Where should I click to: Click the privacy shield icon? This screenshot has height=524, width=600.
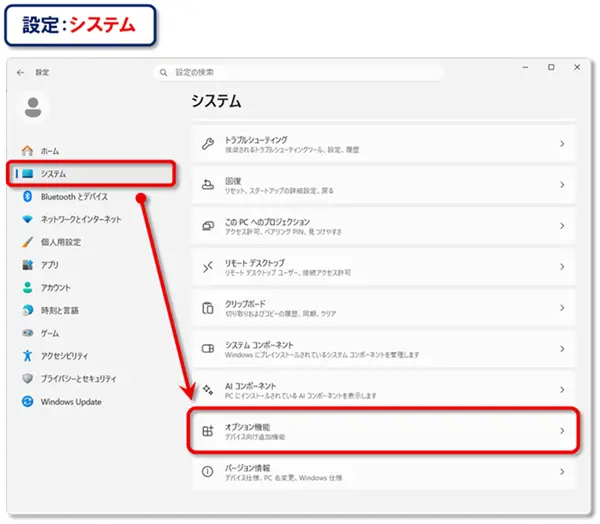[28, 379]
